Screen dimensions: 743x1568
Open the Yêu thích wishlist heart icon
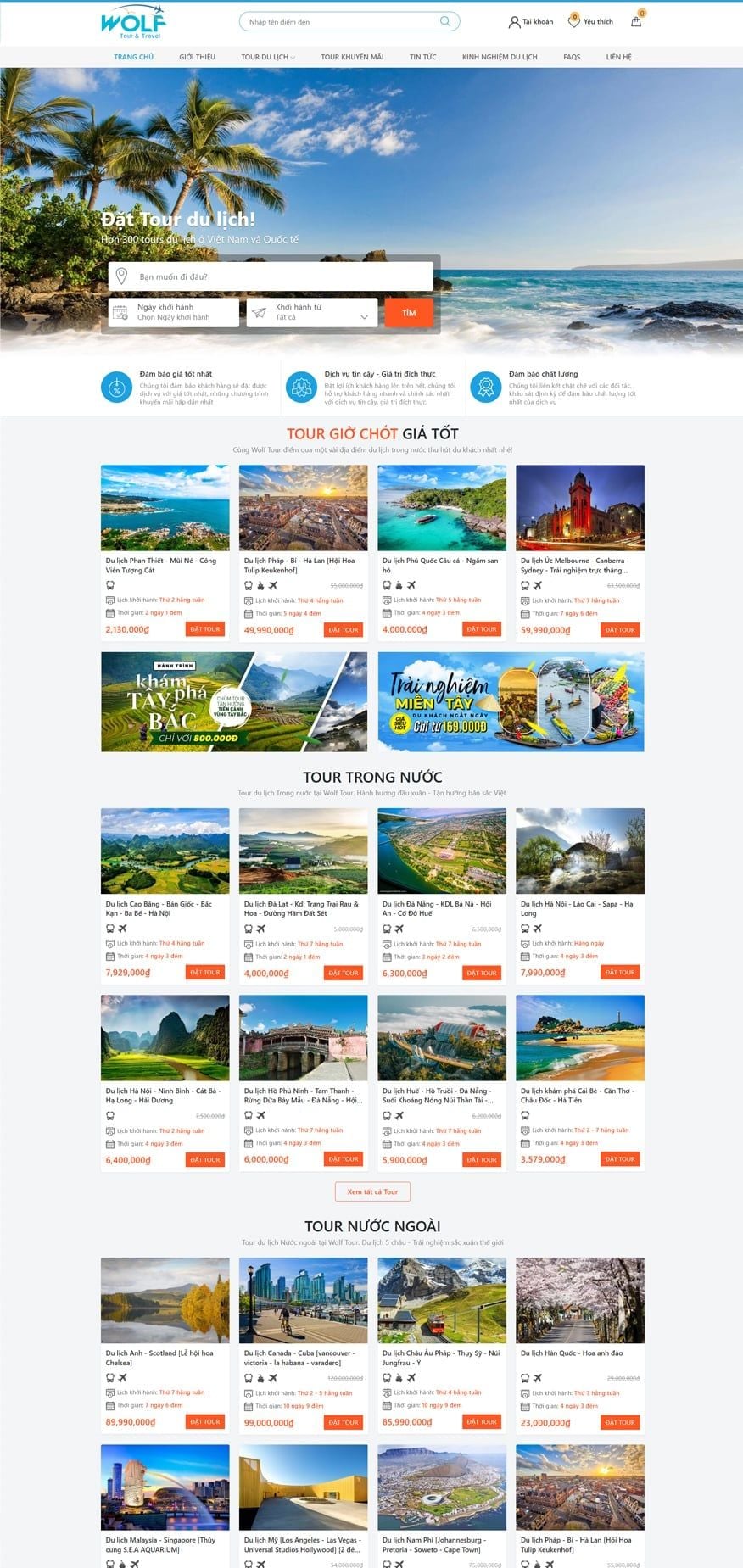click(x=574, y=20)
